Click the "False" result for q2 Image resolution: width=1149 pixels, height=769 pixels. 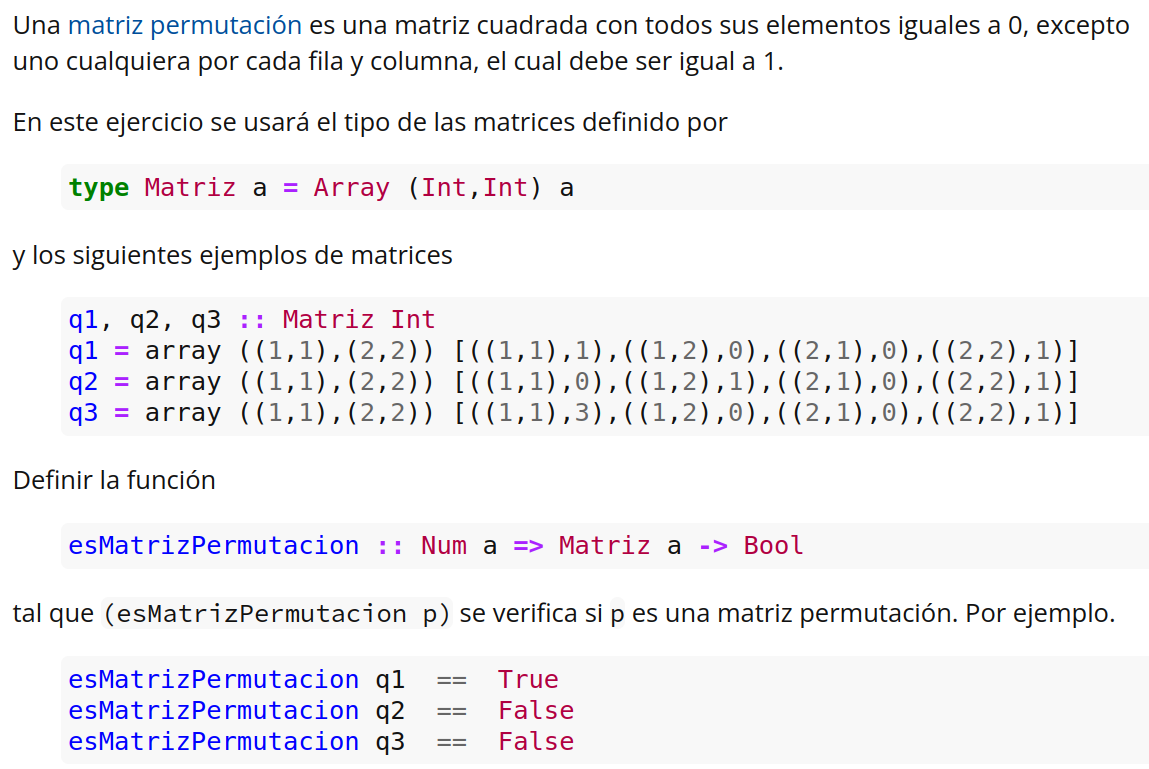coord(536,711)
